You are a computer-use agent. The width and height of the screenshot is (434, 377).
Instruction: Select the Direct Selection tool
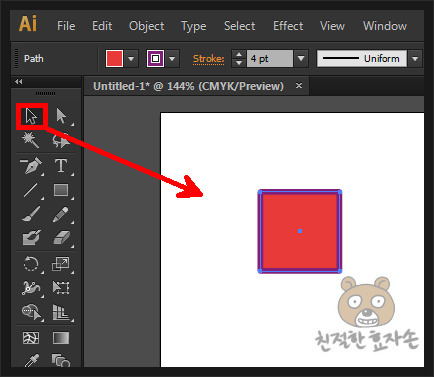click(61, 116)
